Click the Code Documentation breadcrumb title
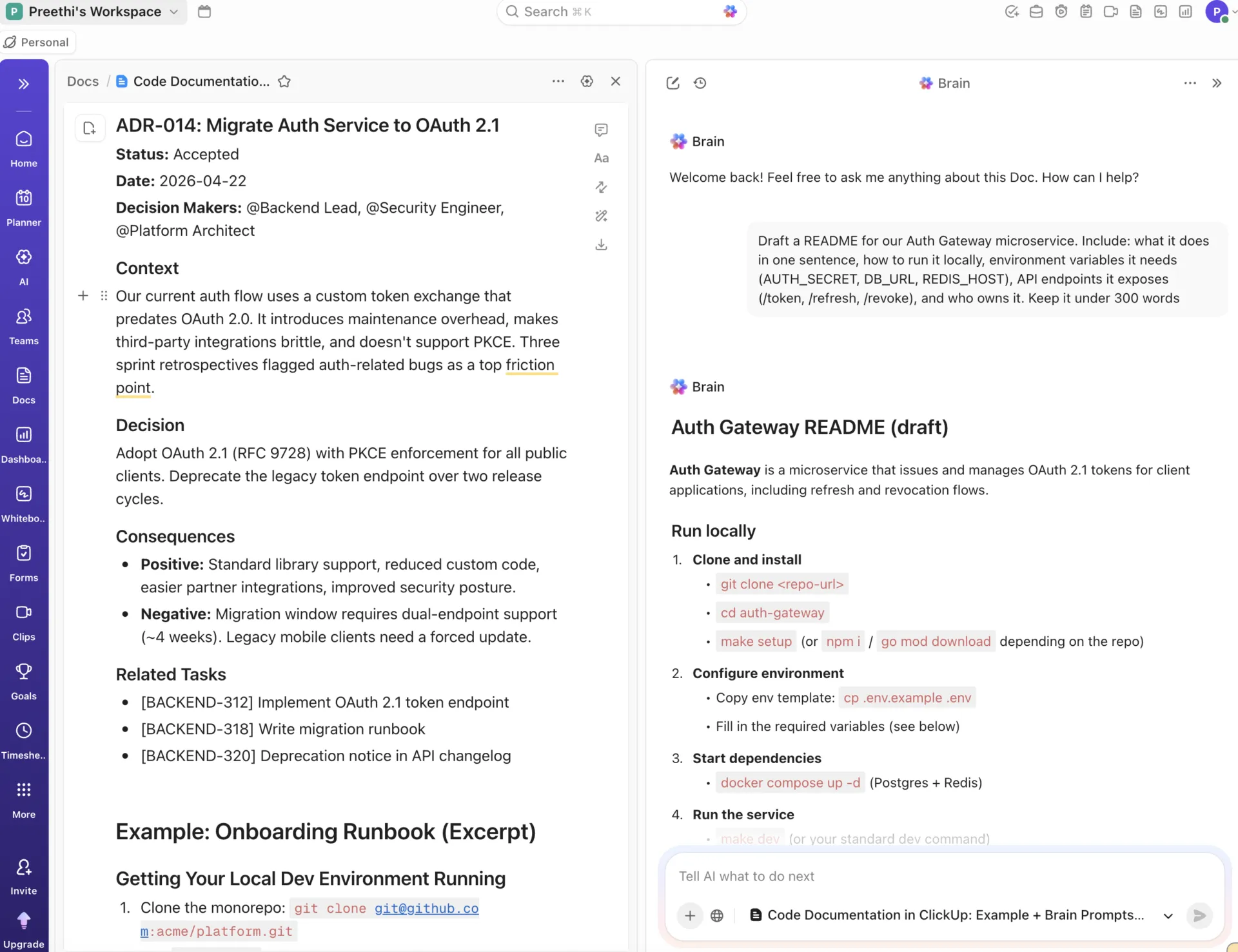 pyautogui.click(x=201, y=81)
